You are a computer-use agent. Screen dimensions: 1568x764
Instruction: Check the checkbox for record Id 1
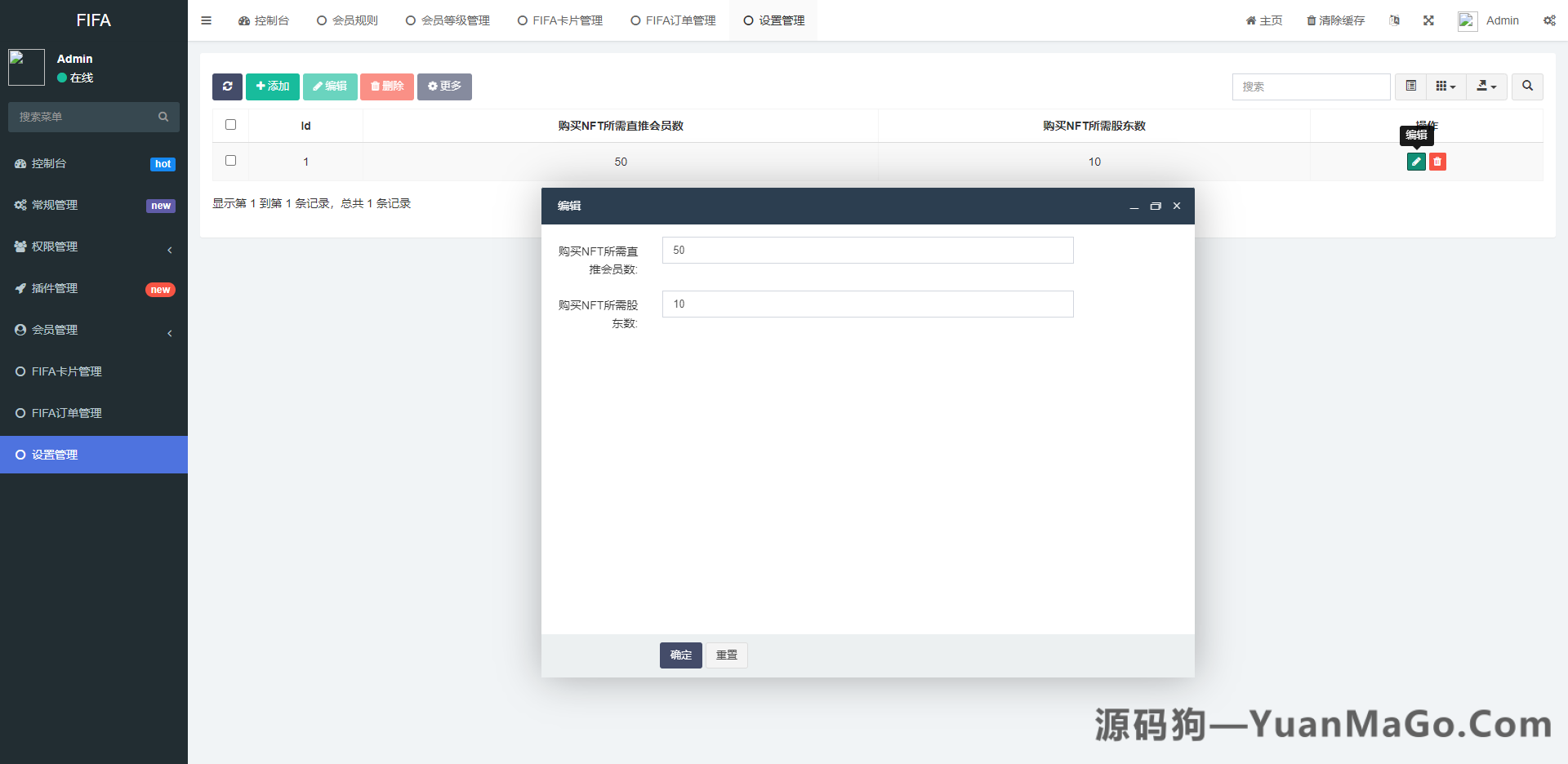tap(230, 161)
